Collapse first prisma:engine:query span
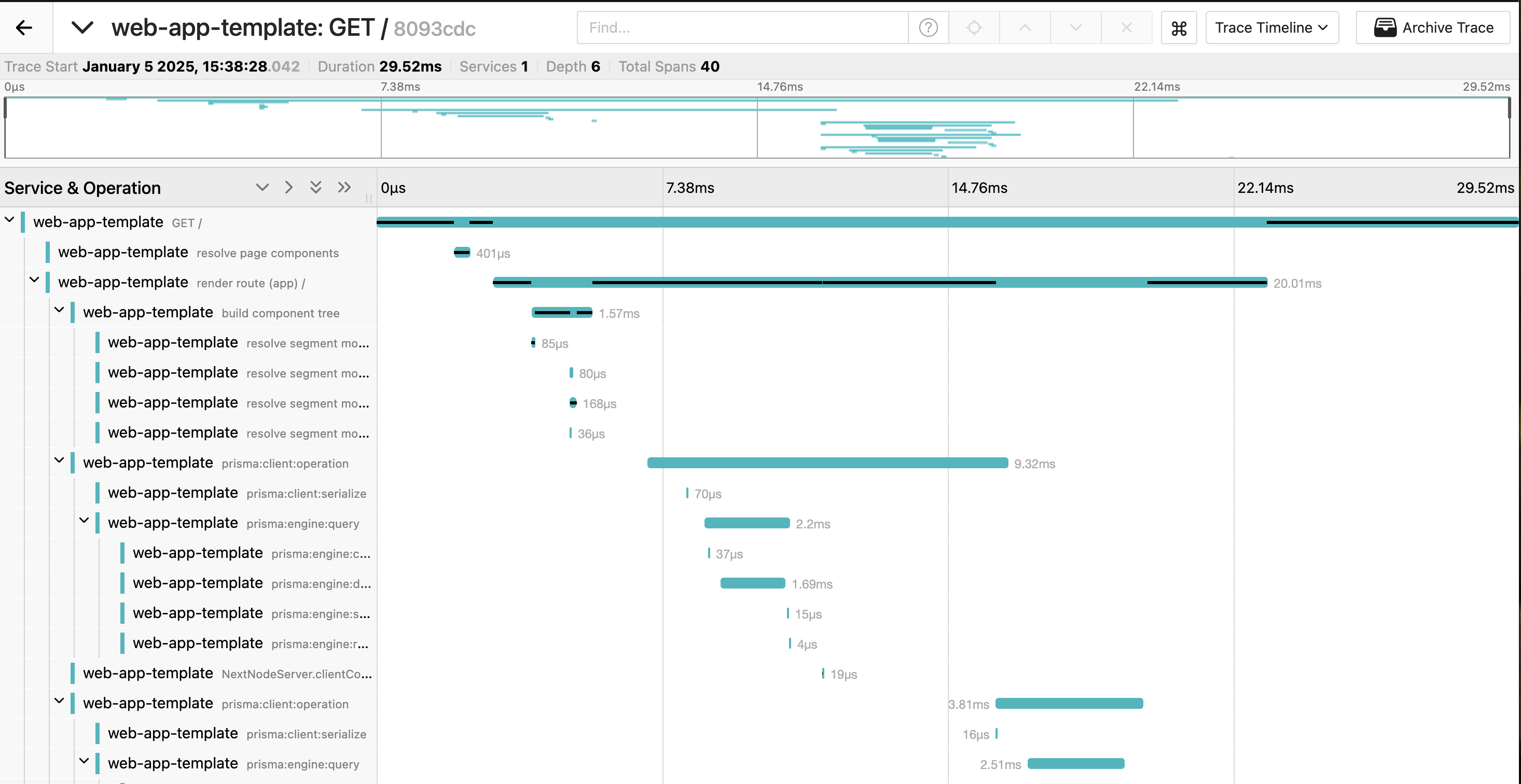This screenshot has width=1521, height=784. 84,521
